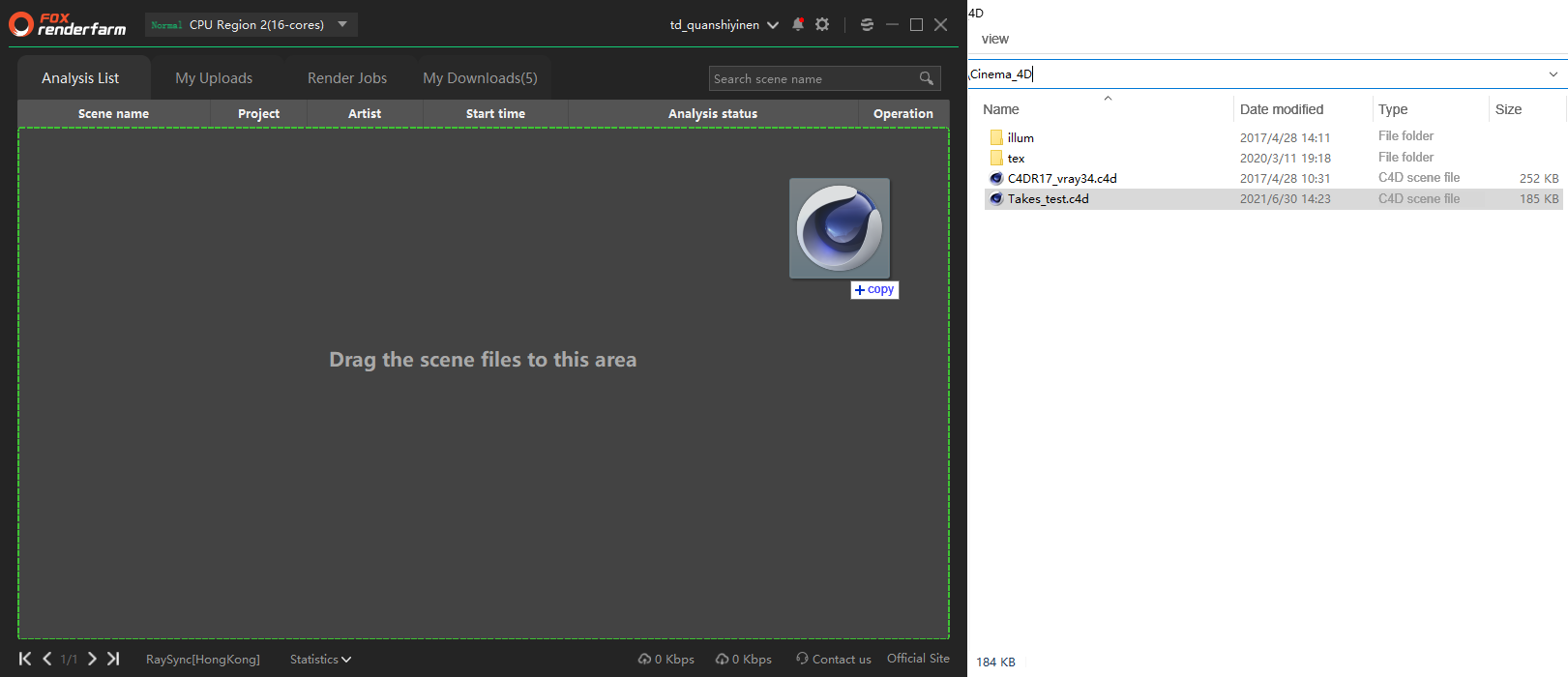The height and width of the screenshot is (677, 1568).
Task: Open the CPU Region 2(16-cores) dropdown
Action: tap(251, 25)
